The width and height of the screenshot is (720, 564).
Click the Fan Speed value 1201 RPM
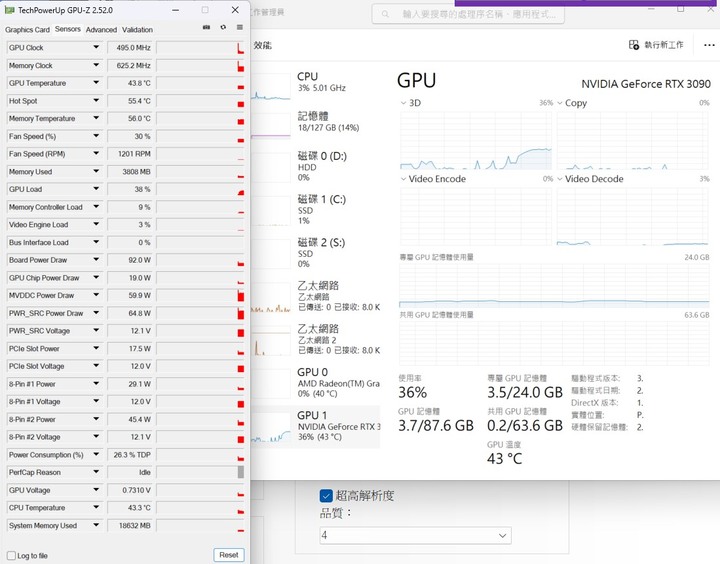(x=130, y=153)
